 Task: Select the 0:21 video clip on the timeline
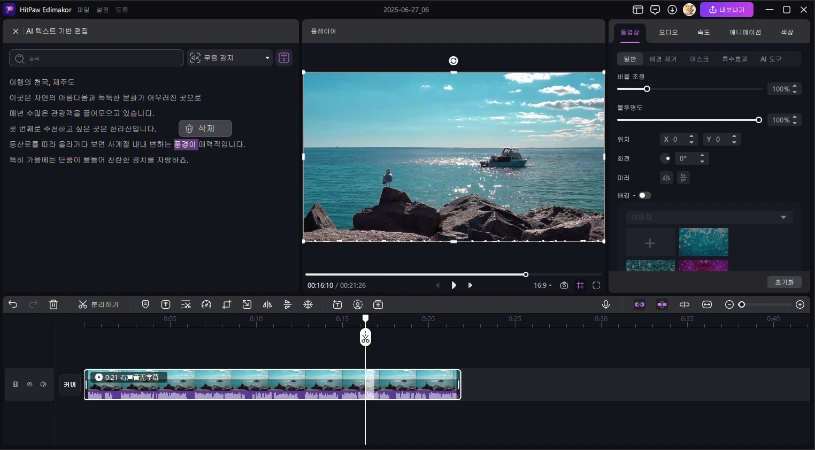pos(272,385)
